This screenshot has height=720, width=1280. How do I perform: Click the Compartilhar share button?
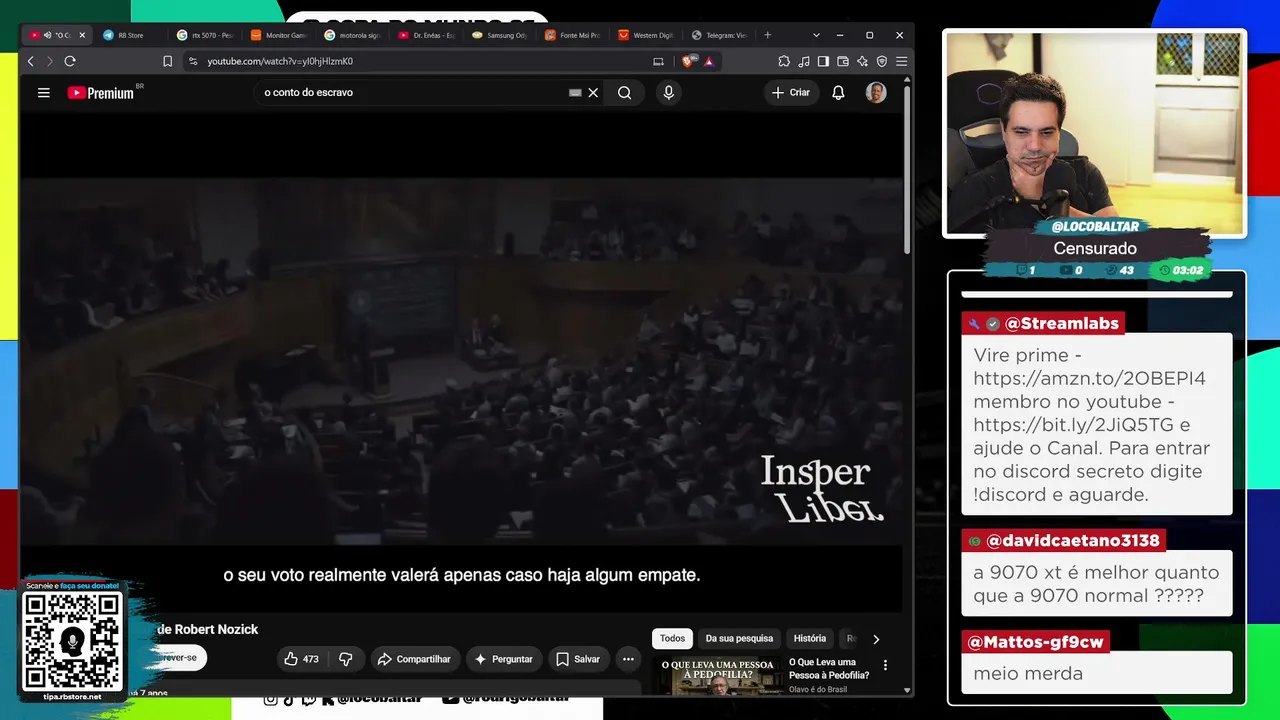coord(415,659)
